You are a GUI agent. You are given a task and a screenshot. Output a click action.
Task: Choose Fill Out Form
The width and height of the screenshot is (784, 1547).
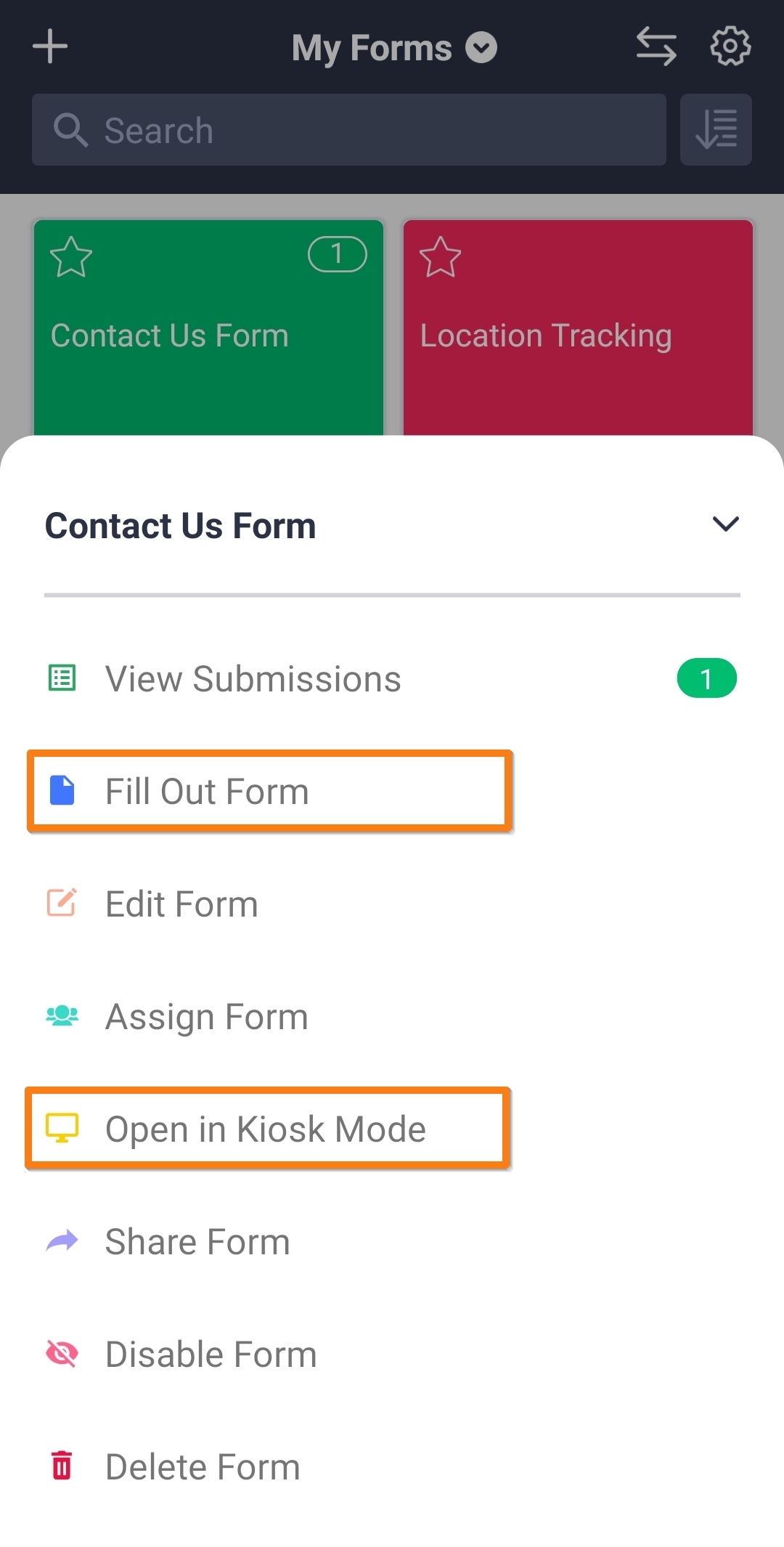(x=208, y=792)
